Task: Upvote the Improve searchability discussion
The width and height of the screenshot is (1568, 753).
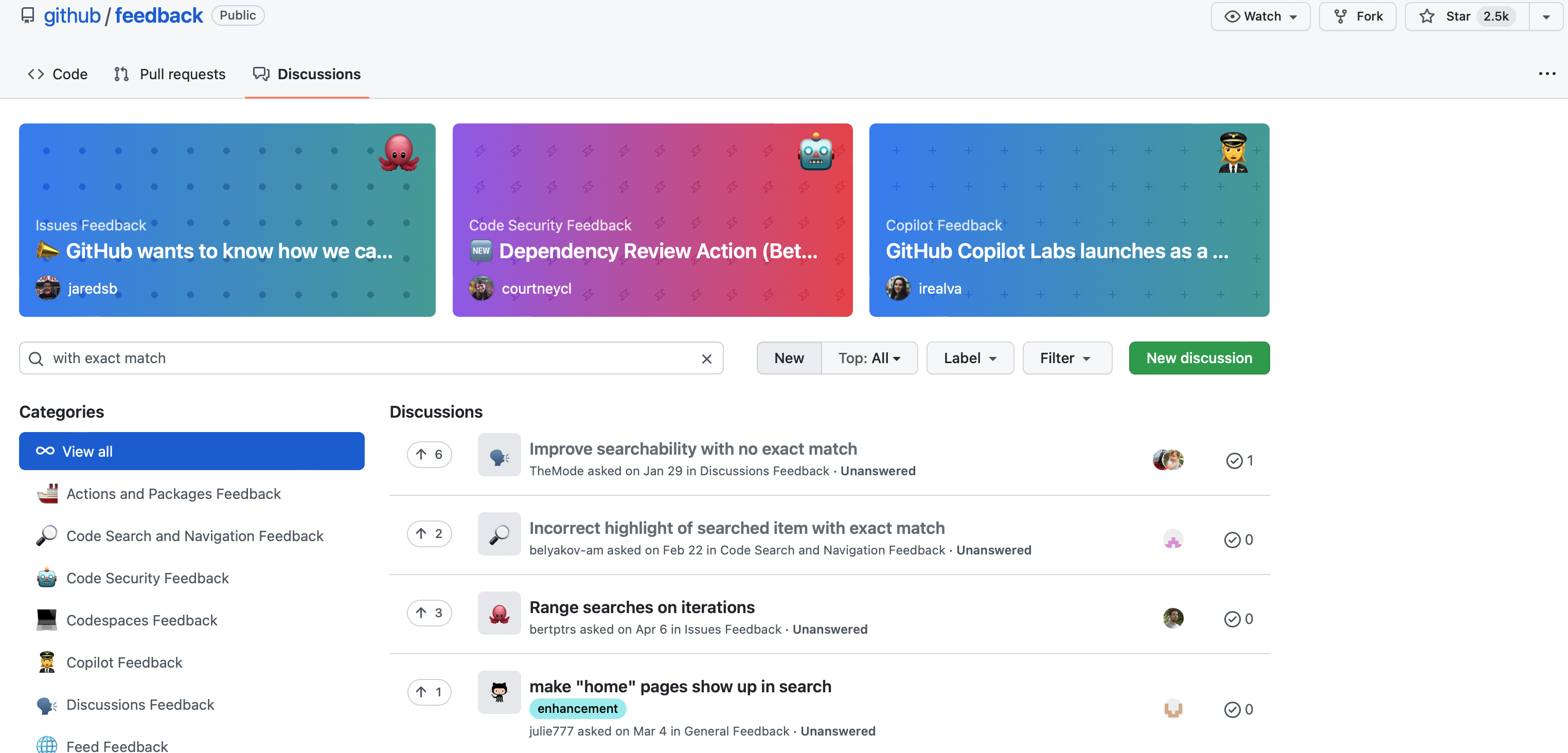Action: point(429,455)
